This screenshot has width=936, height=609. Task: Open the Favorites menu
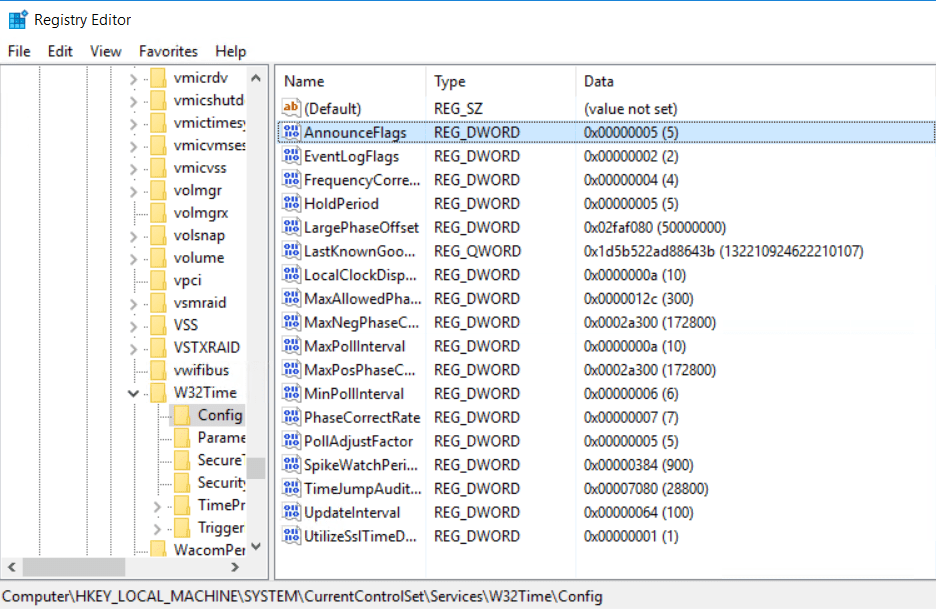[168, 51]
